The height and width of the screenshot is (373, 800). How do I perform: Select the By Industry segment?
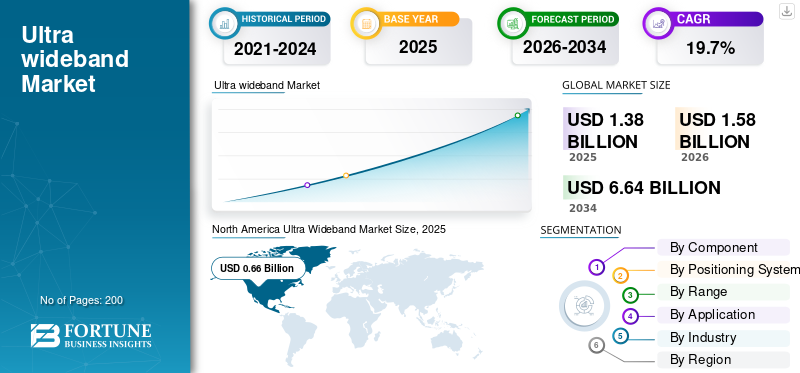coord(723,337)
